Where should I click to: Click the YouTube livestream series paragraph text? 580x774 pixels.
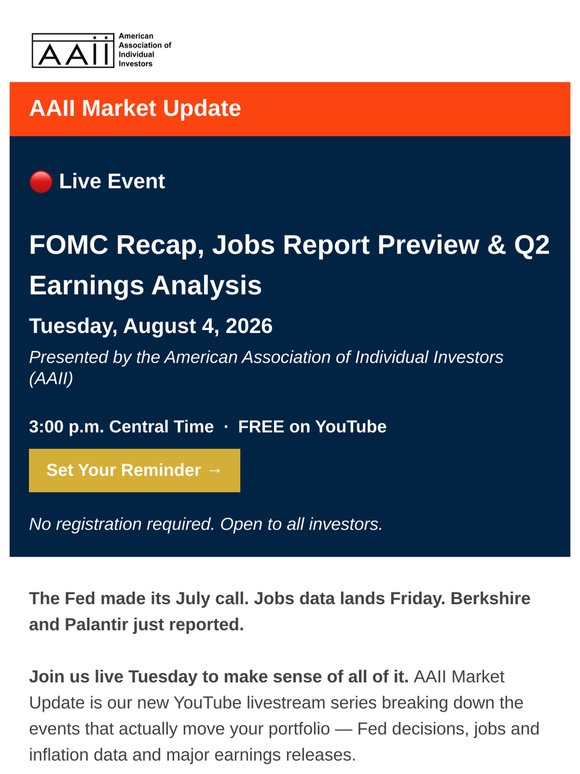(x=284, y=715)
